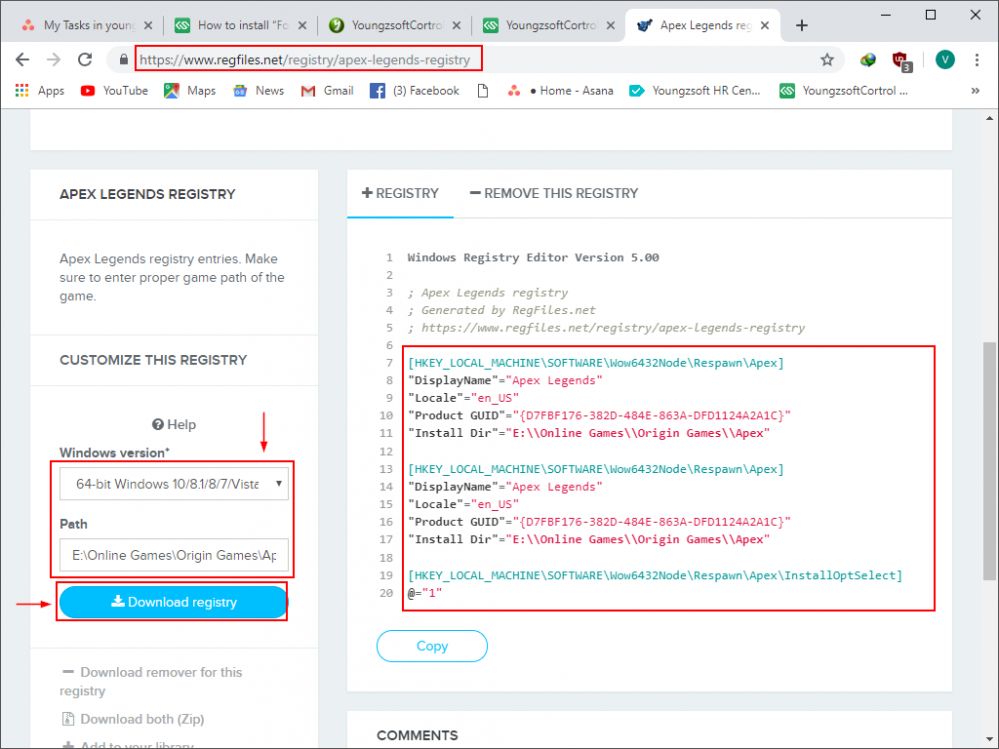Click Download remover for this registry
The image size is (999, 749).
coord(152,681)
